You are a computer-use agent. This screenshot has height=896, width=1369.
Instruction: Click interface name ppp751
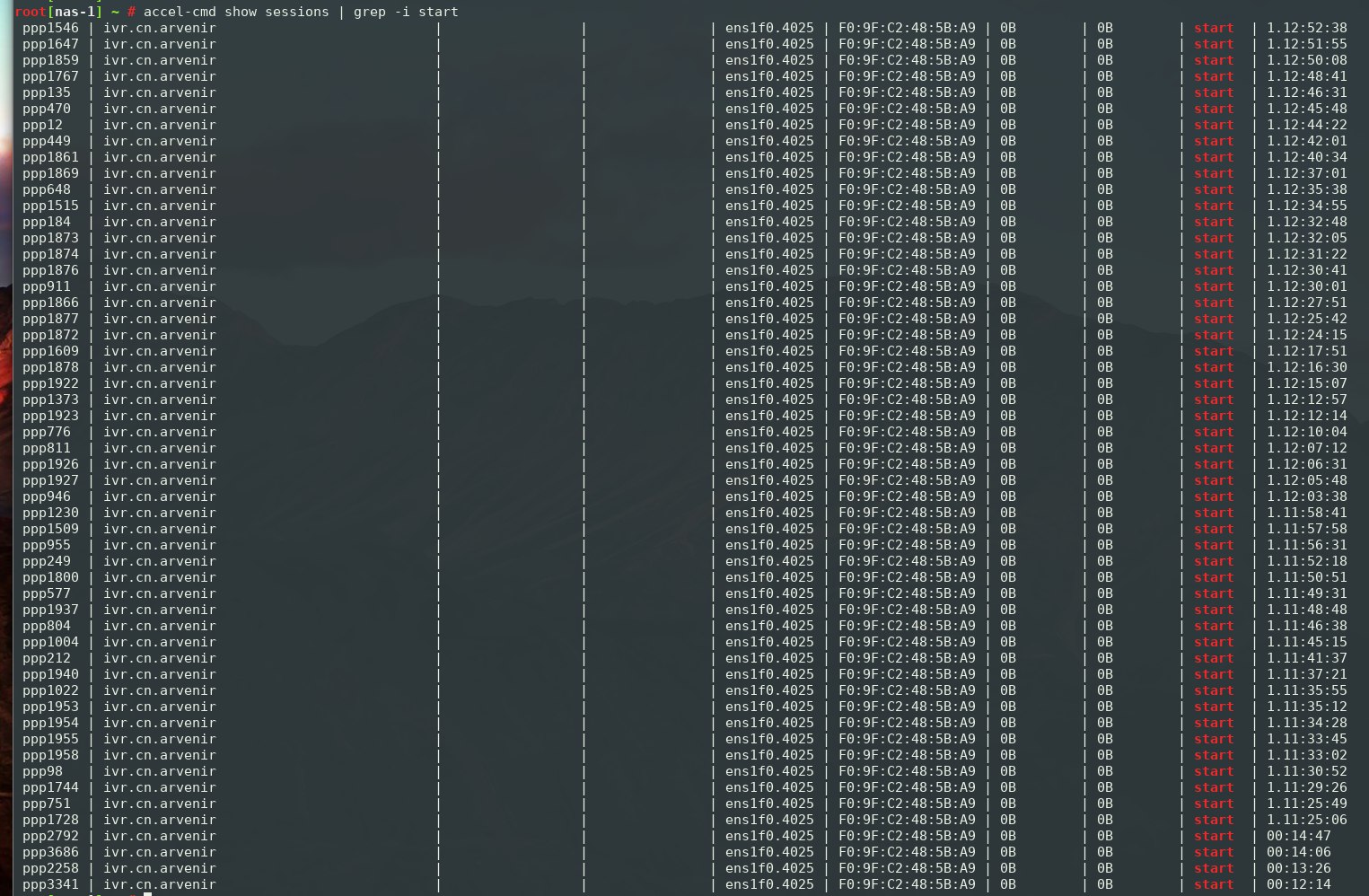(47, 804)
